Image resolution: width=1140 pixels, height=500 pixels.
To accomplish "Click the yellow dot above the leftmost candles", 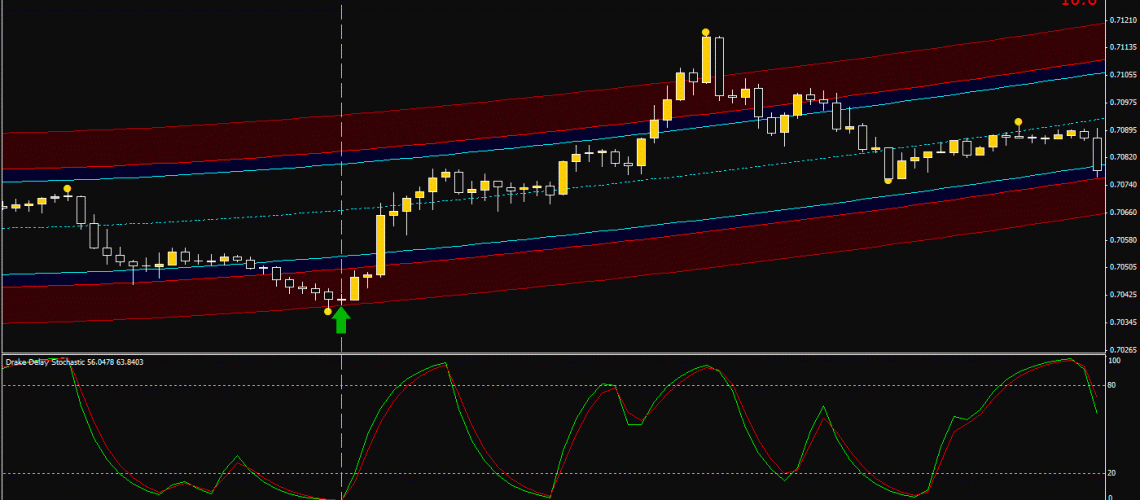I will click(68, 189).
